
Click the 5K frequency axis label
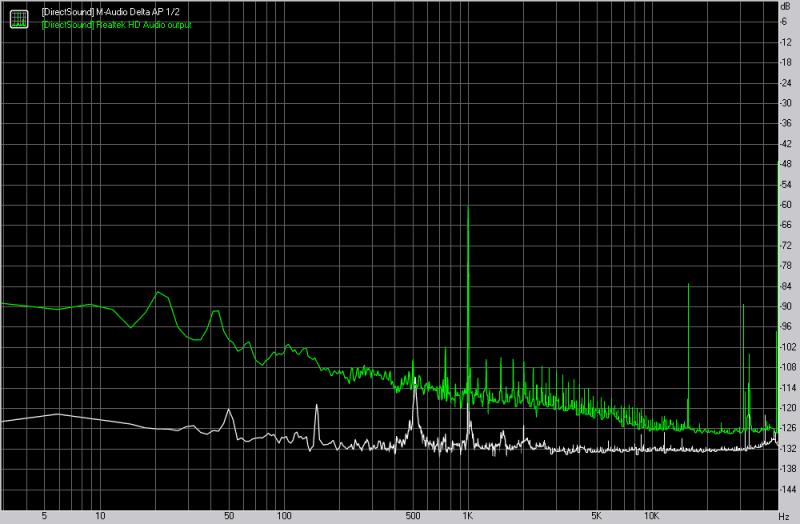pyautogui.click(x=596, y=516)
